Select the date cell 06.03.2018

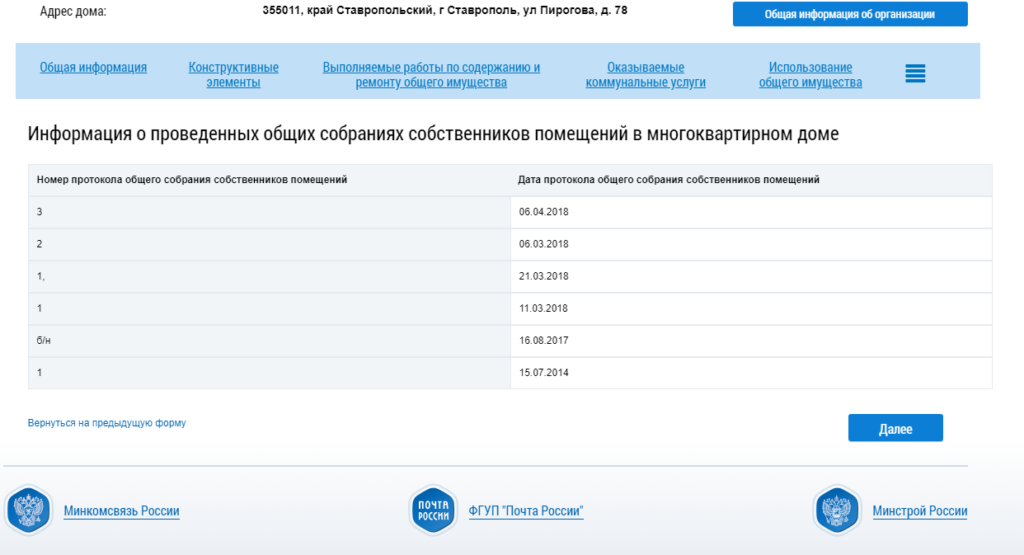(751, 244)
